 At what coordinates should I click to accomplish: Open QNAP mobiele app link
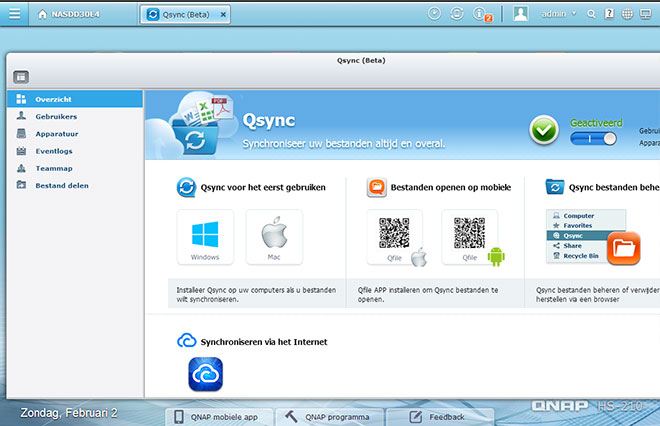pyautogui.click(x=219, y=417)
